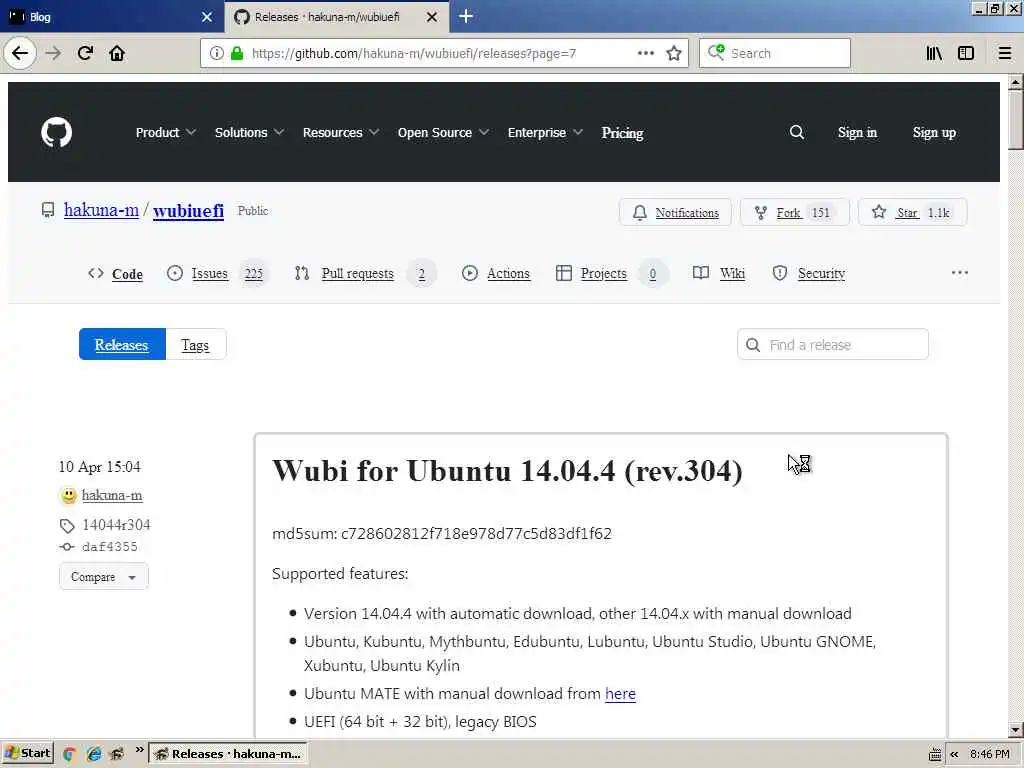Screen dimensions: 1024x768
Task: Click the tag 14044r304 link
Action: click(116, 524)
